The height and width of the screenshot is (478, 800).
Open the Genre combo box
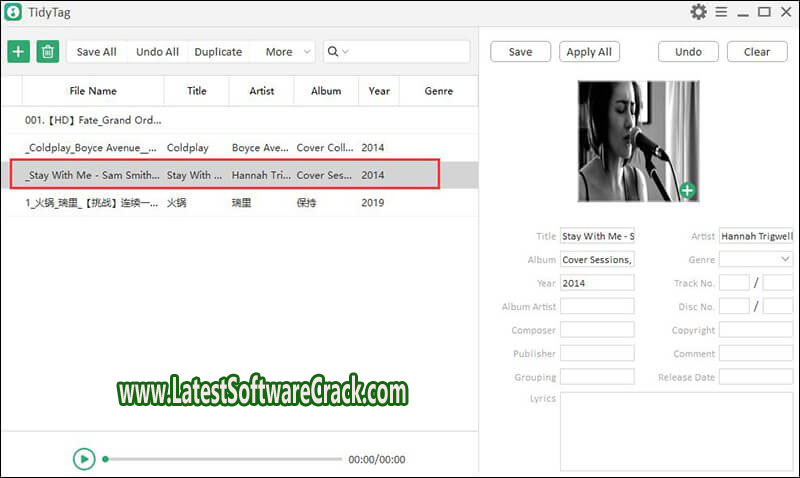click(755, 259)
